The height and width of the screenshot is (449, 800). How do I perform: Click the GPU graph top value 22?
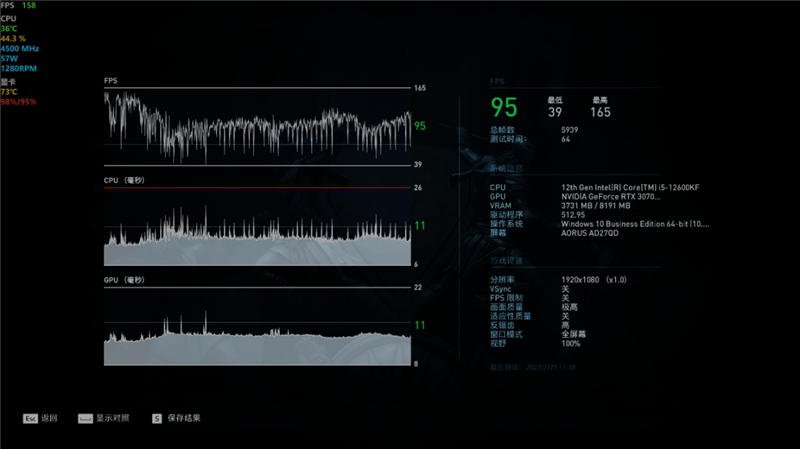pyautogui.click(x=418, y=288)
